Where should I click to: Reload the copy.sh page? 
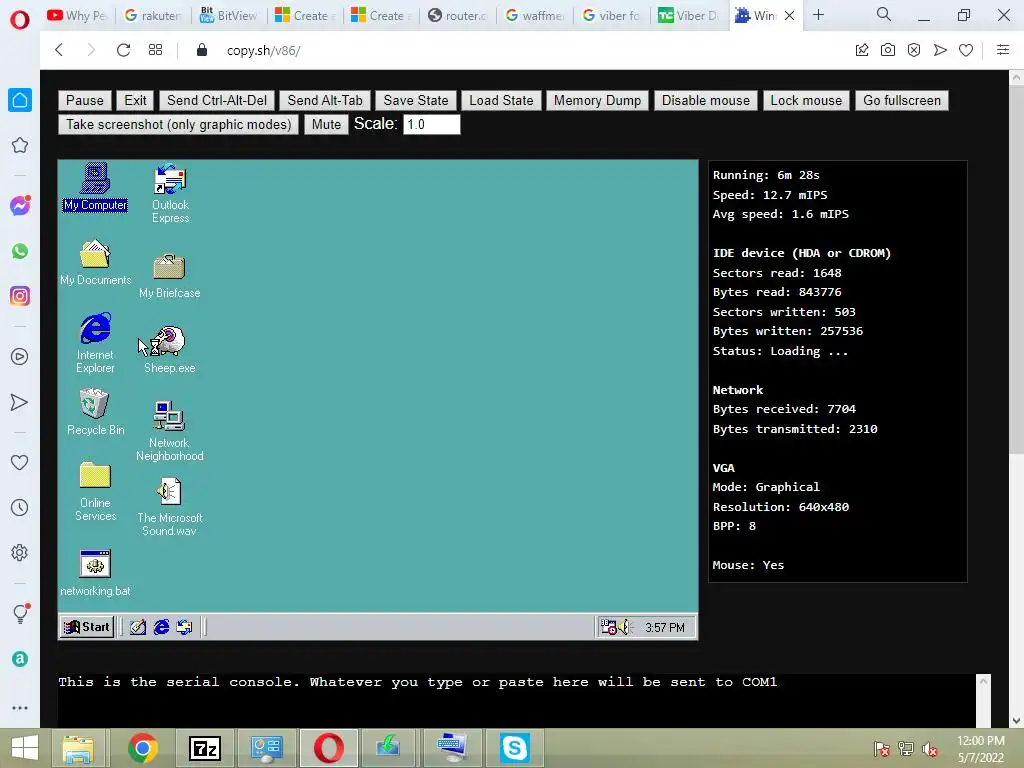pos(123,50)
